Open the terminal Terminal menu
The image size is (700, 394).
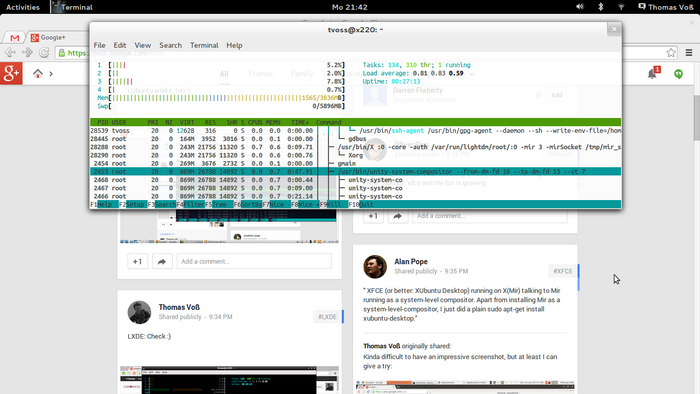204,45
